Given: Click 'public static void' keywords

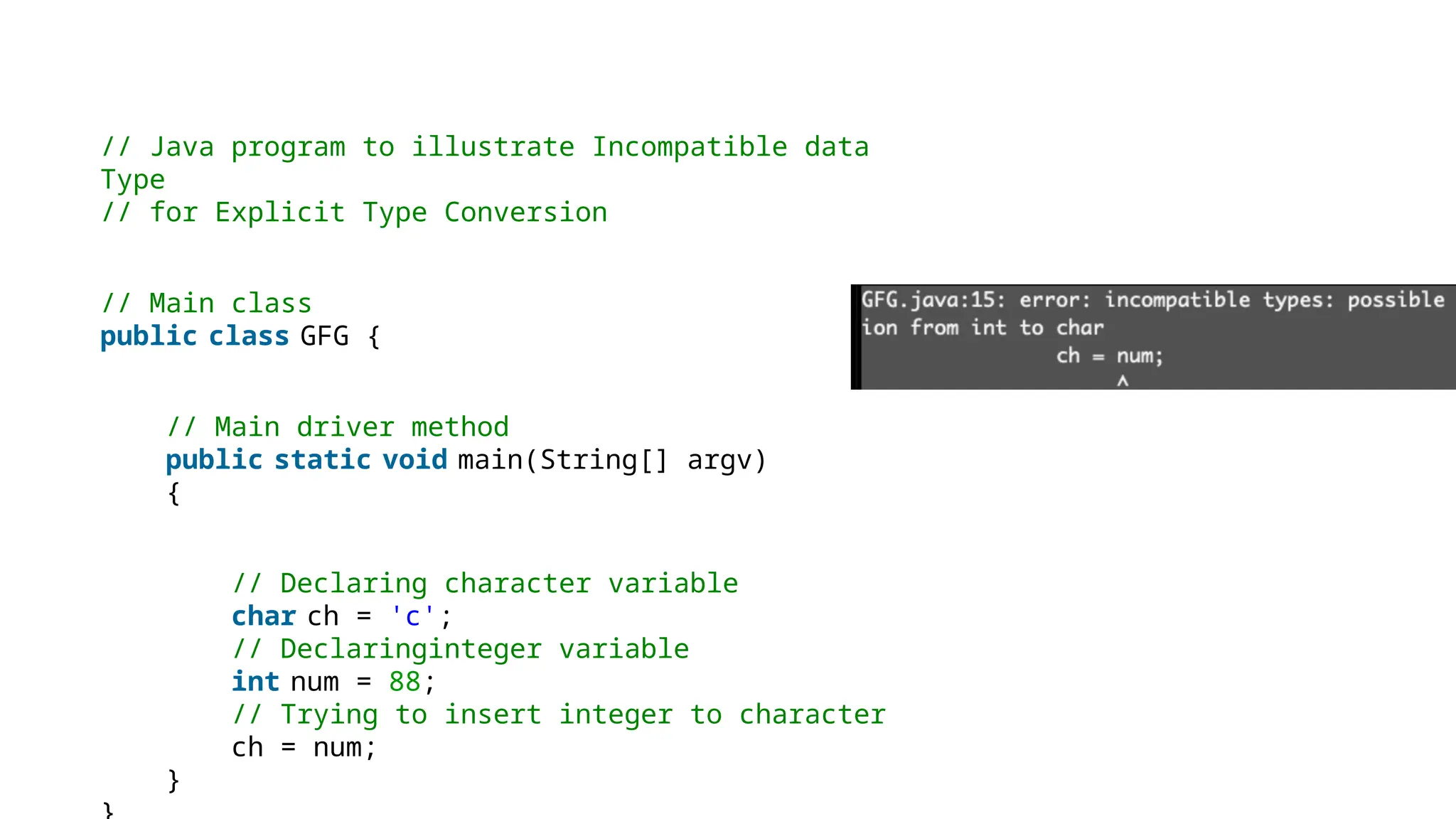Looking at the screenshot, I should click(306, 460).
